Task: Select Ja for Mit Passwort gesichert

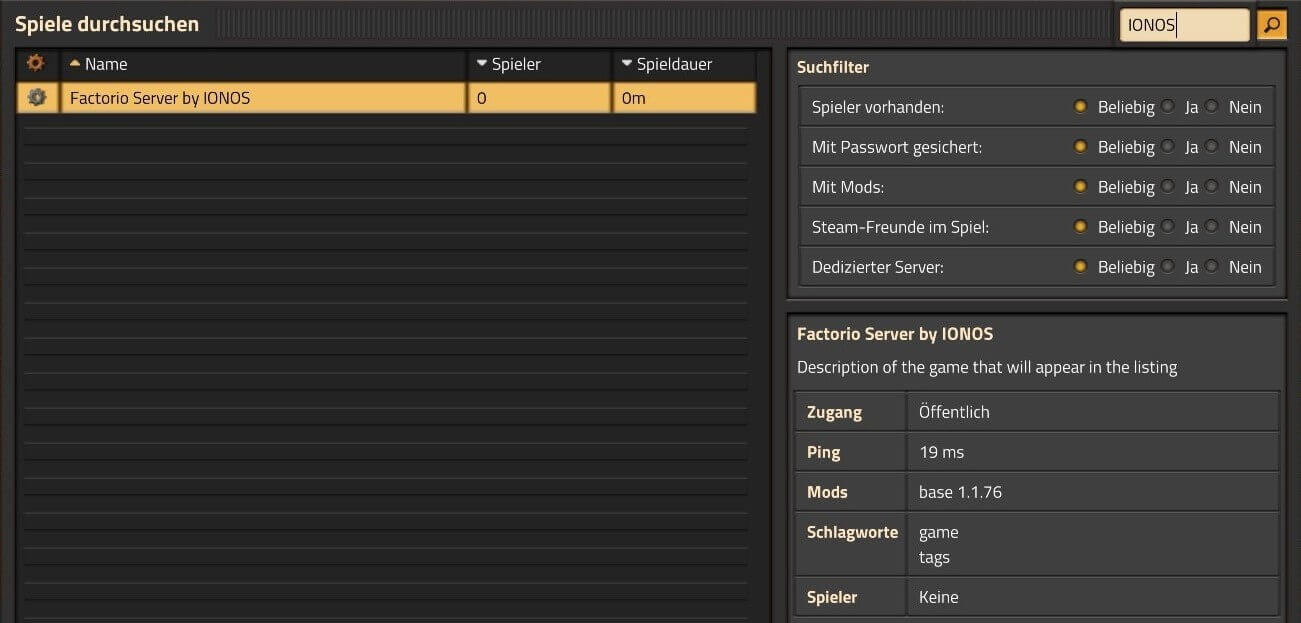Action: tap(1167, 147)
